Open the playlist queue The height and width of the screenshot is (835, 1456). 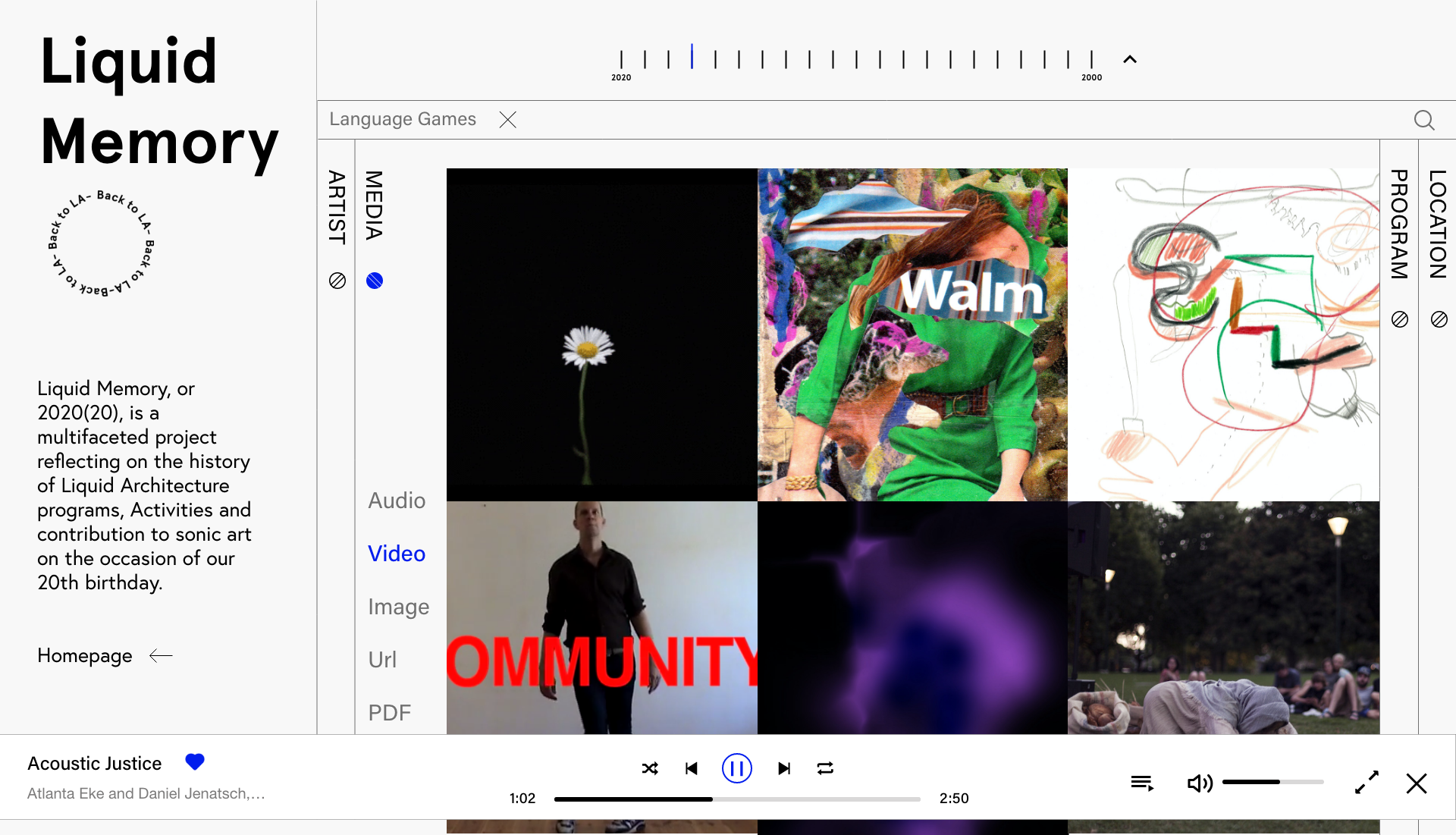click(x=1142, y=783)
